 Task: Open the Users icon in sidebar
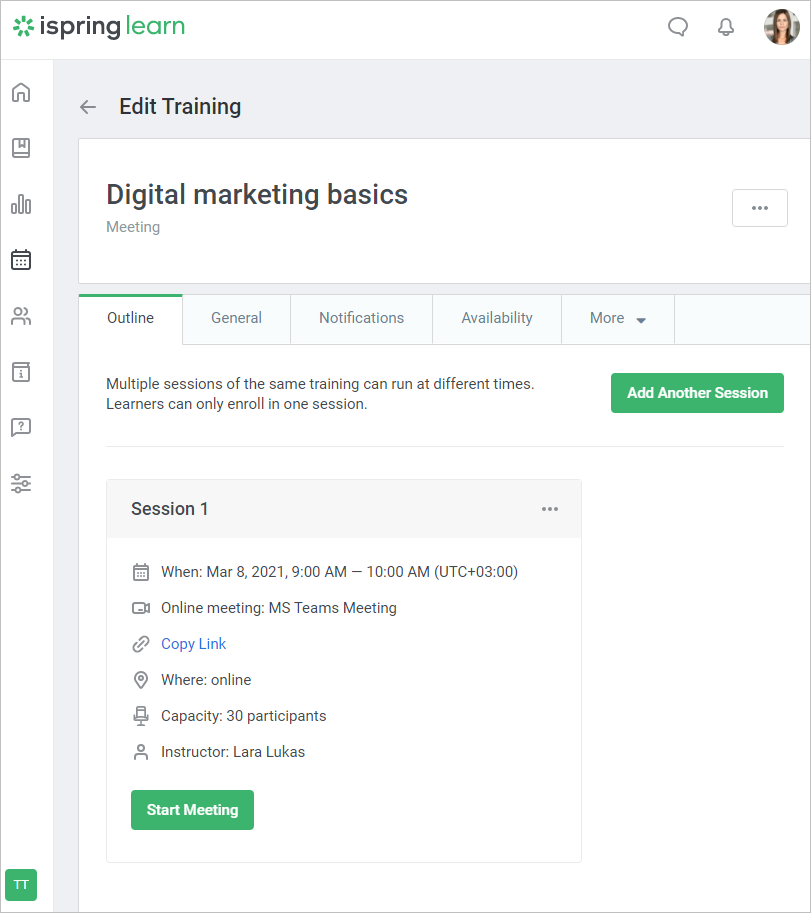[21, 316]
